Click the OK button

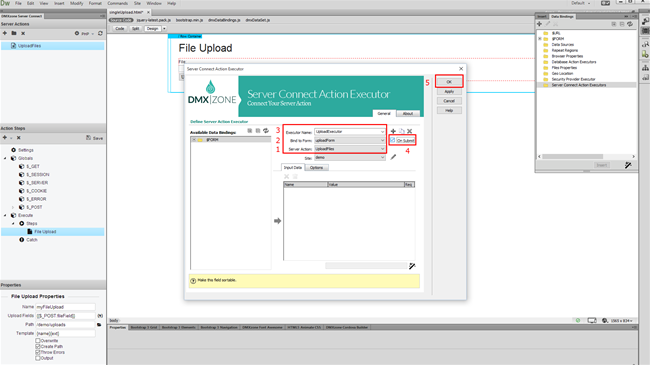tap(449, 82)
